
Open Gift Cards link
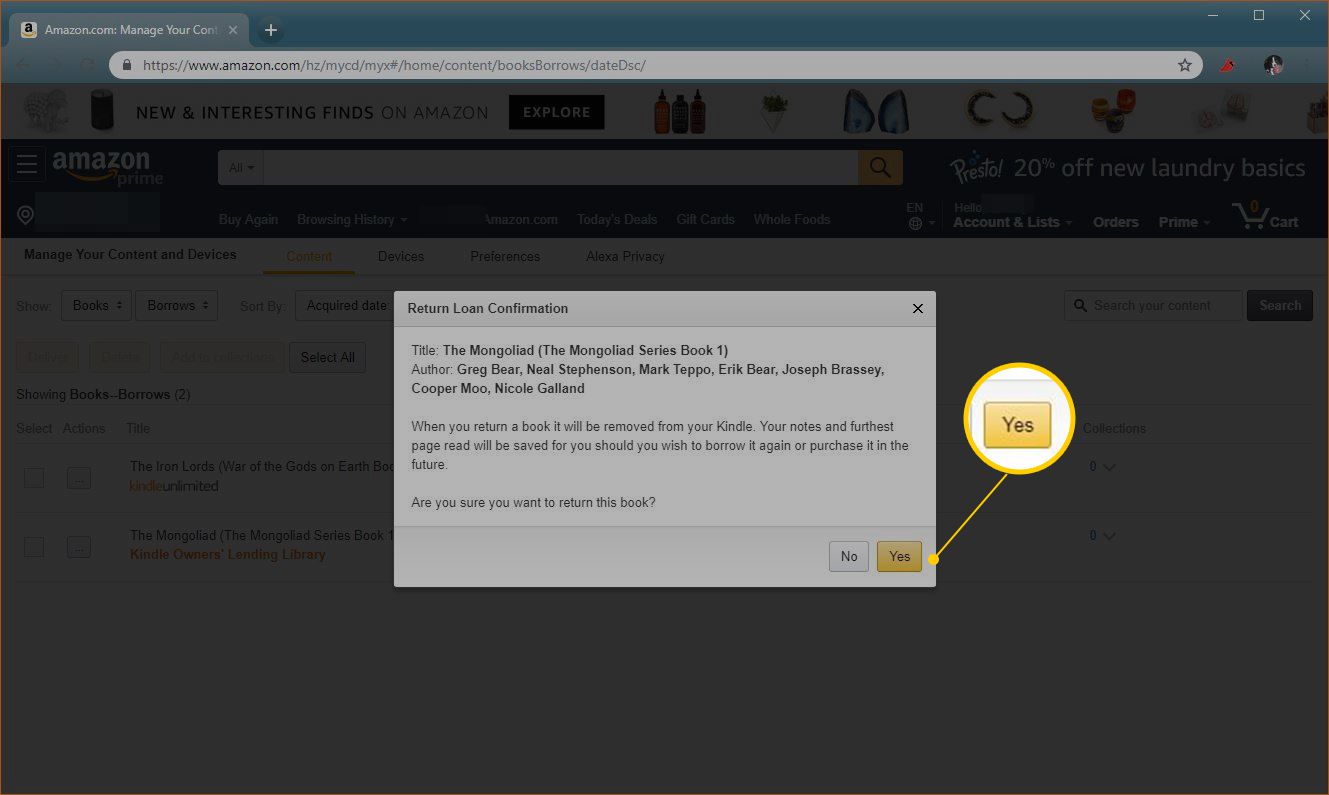705,220
